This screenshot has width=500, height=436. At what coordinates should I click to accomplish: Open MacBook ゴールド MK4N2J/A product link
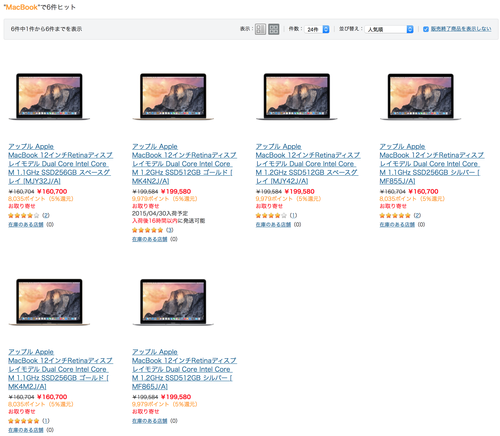pyautogui.click(x=184, y=164)
